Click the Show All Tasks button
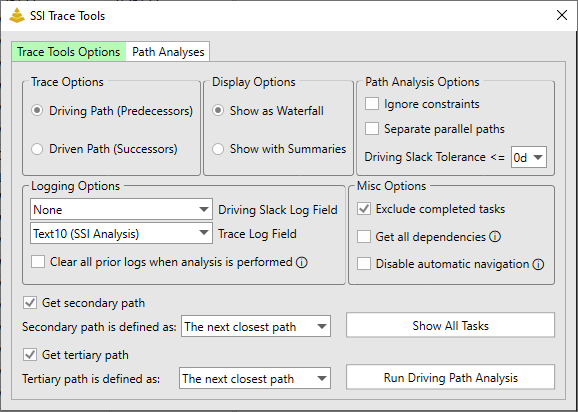This screenshot has height=412, width=578. 450,325
